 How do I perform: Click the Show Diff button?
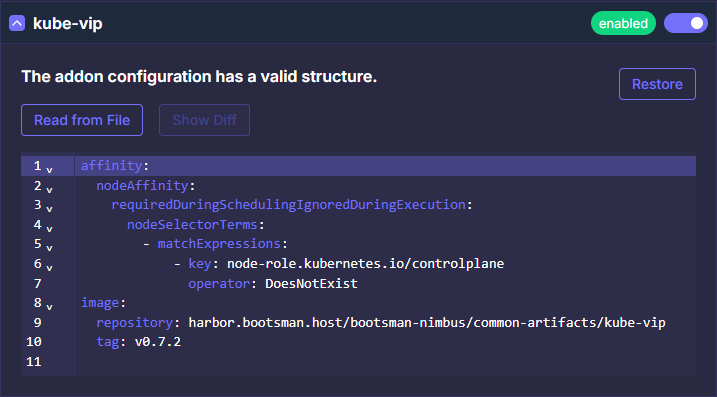pyautogui.click(x=204, y=120)
